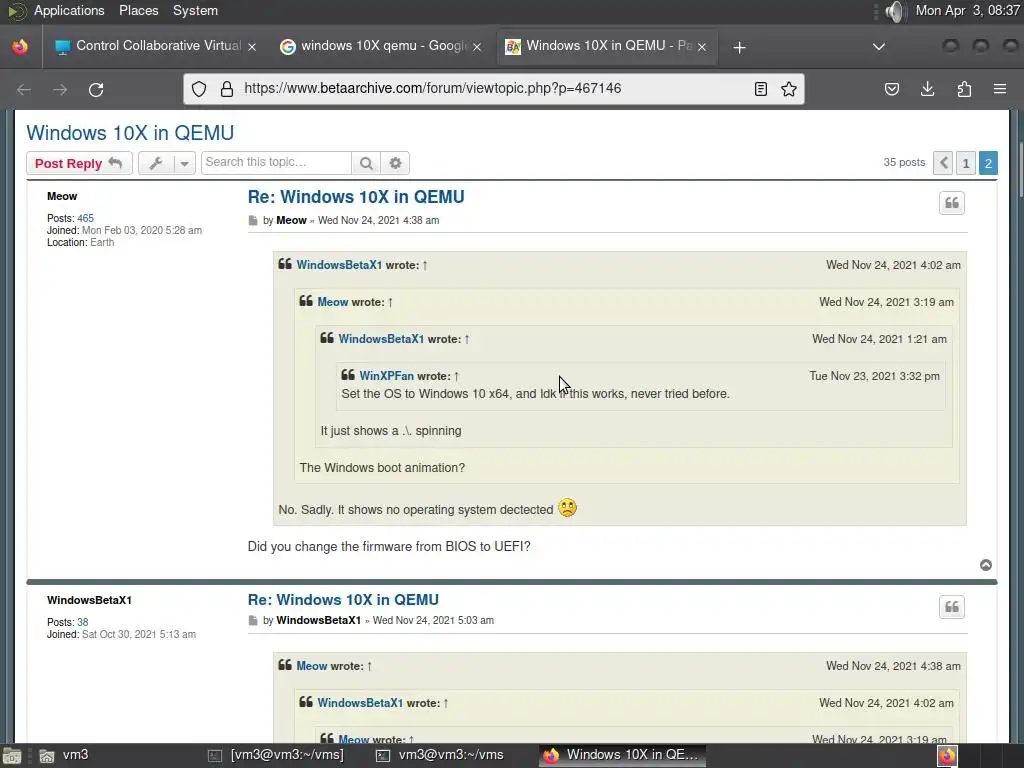Quote Meow's post with the quote icon
This screenshot has height=768, width=1024.
pyautogui.click(x=952, y=202)
